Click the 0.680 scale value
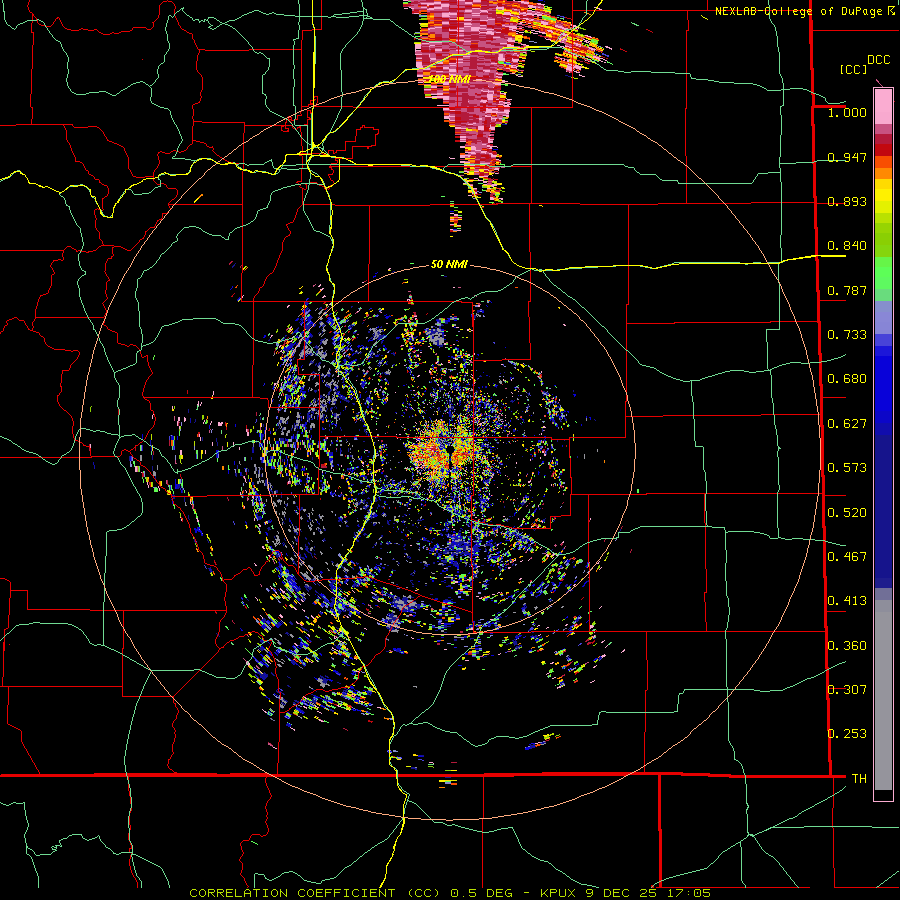The width and height of the screenshot is (900, 900). pos(847,379)
